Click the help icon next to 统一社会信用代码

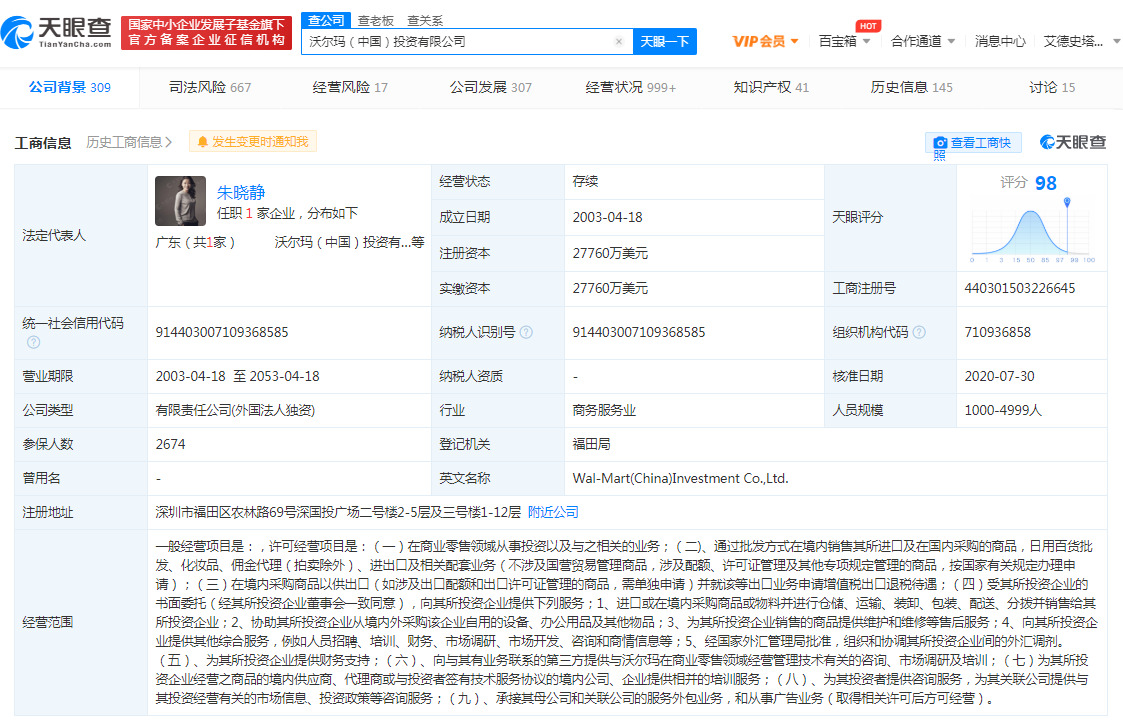pyautogui.click(x=33, y=343)
